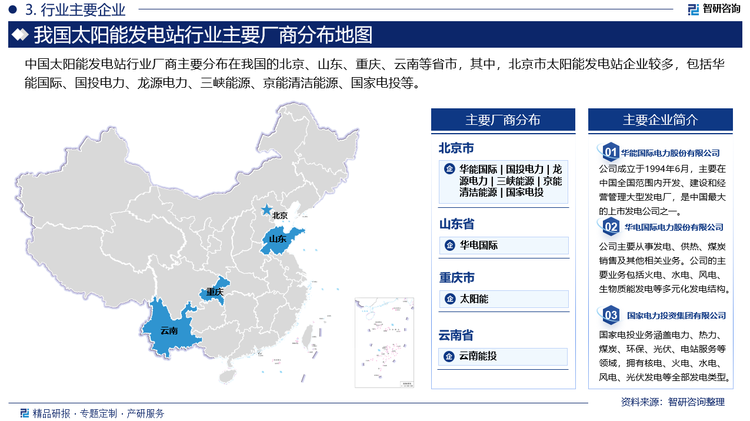Click the 云南能投 company box

504,356
